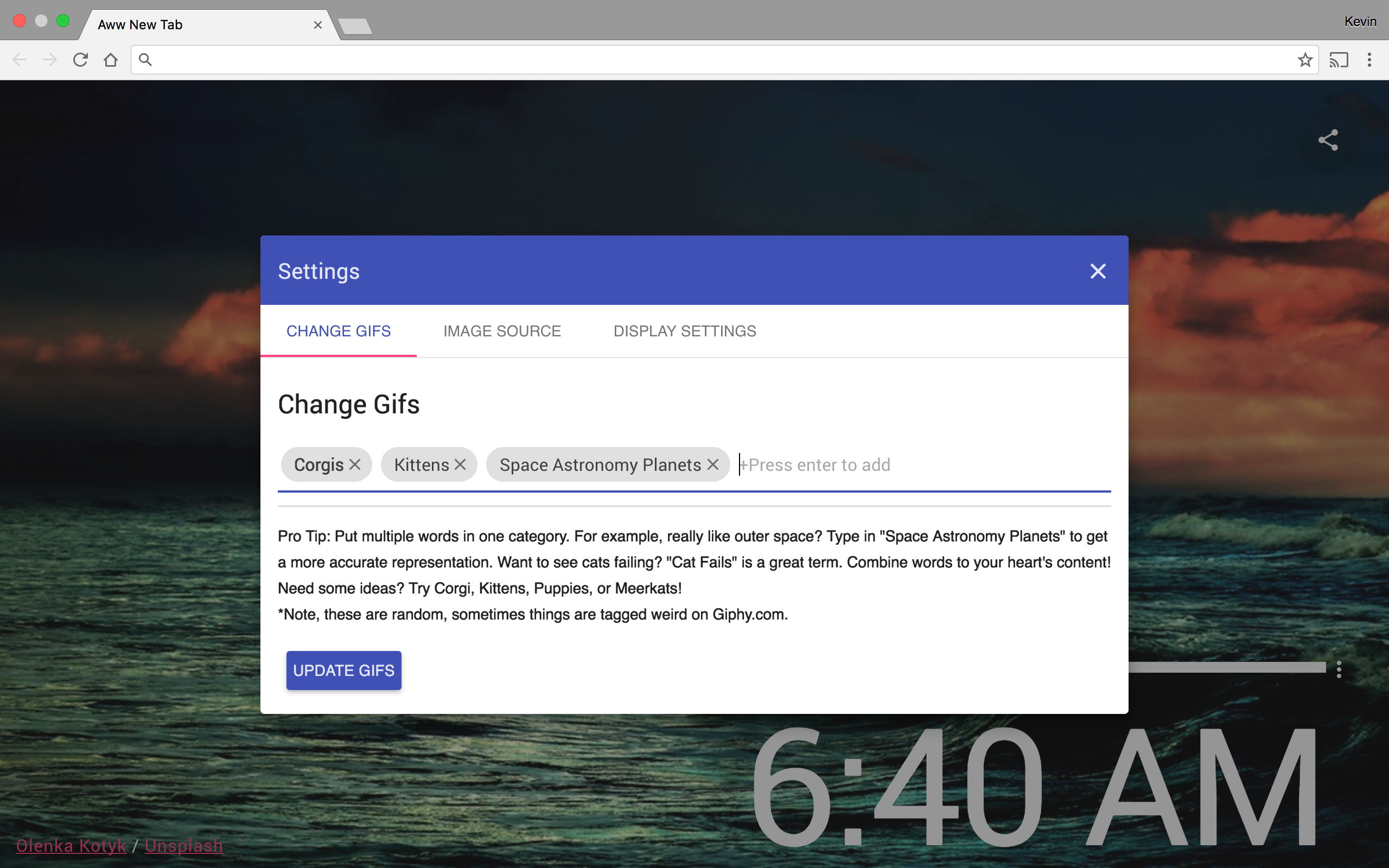Open the Unsplash link
The width and height of the screenshot is (1389, 868).
tap(184, 846)
